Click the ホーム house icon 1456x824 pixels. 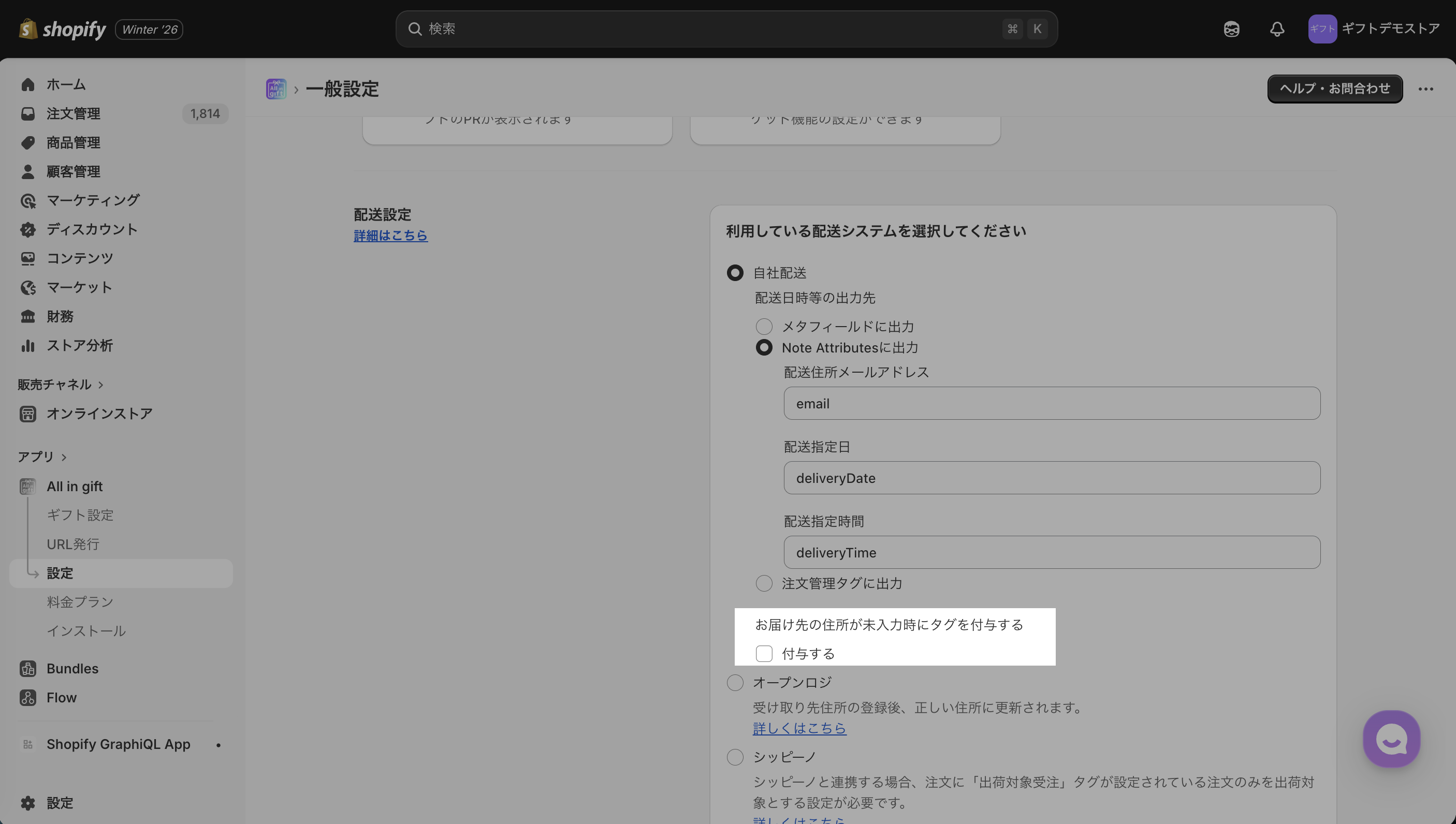pos(28,84)
